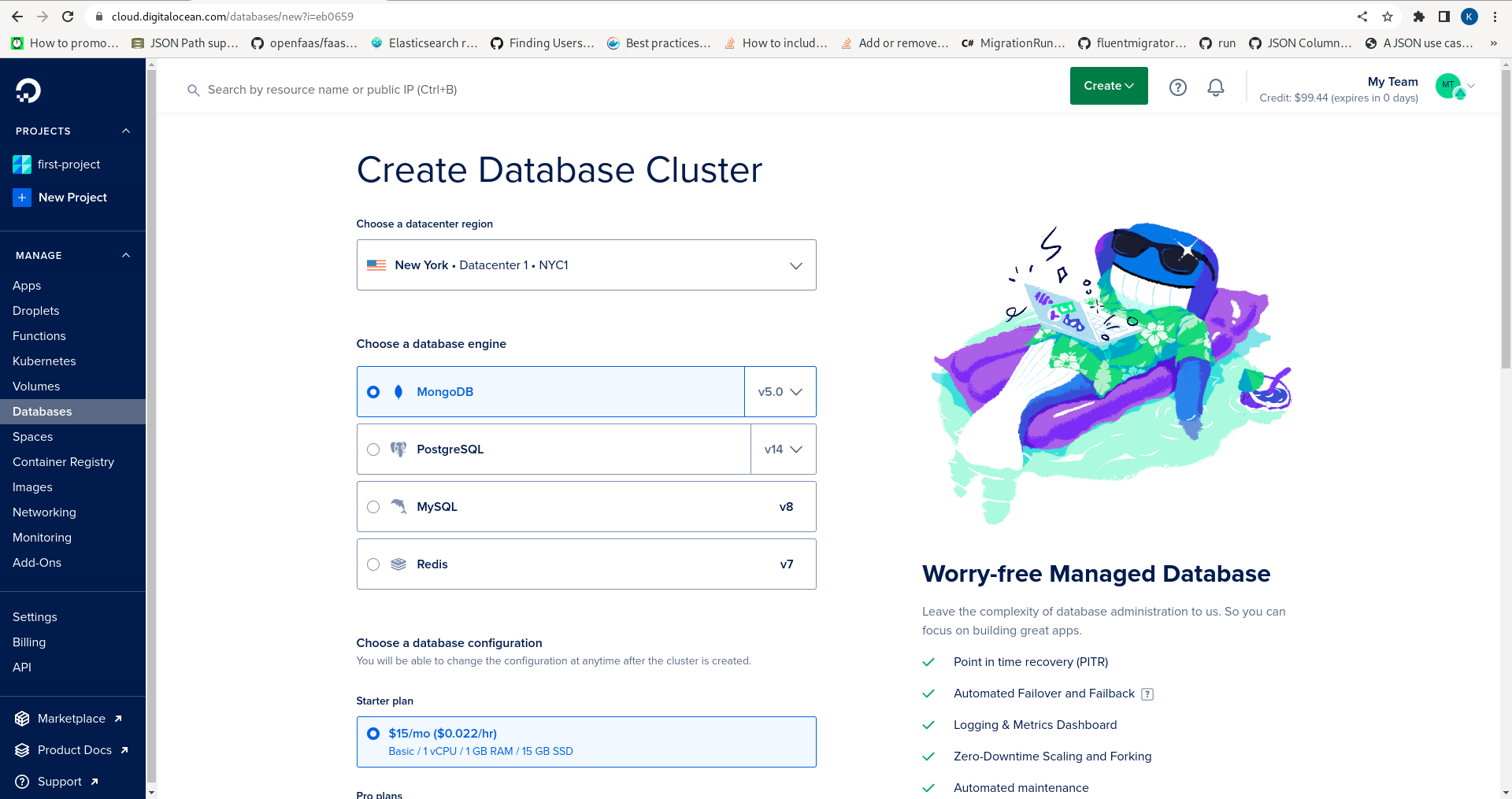Click the My Team avatar icon
Image resolution: width=1512 pixels, height=799 pixels.
click(x=1449, y=86)
